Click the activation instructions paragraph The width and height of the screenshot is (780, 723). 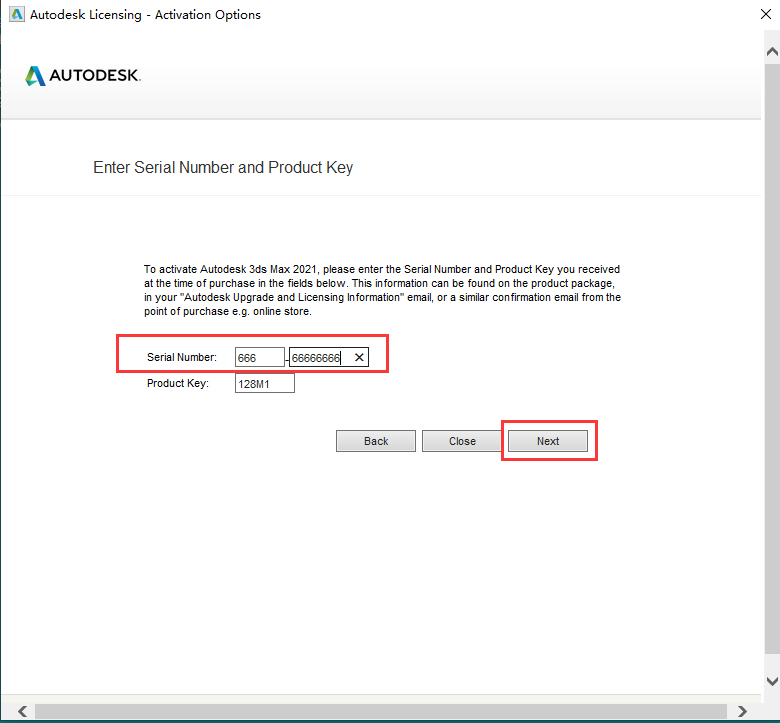pyautogui.click(x=382, y=290)
